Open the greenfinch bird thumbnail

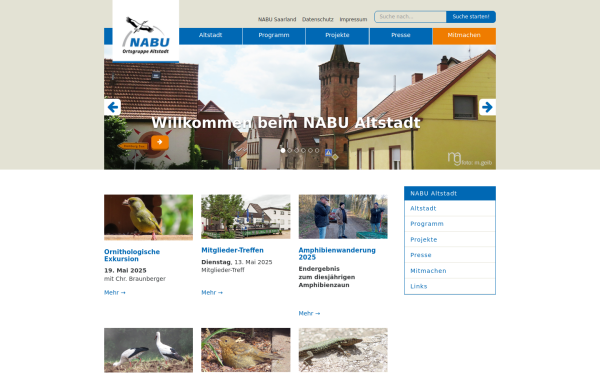click(x=148, y=217)
